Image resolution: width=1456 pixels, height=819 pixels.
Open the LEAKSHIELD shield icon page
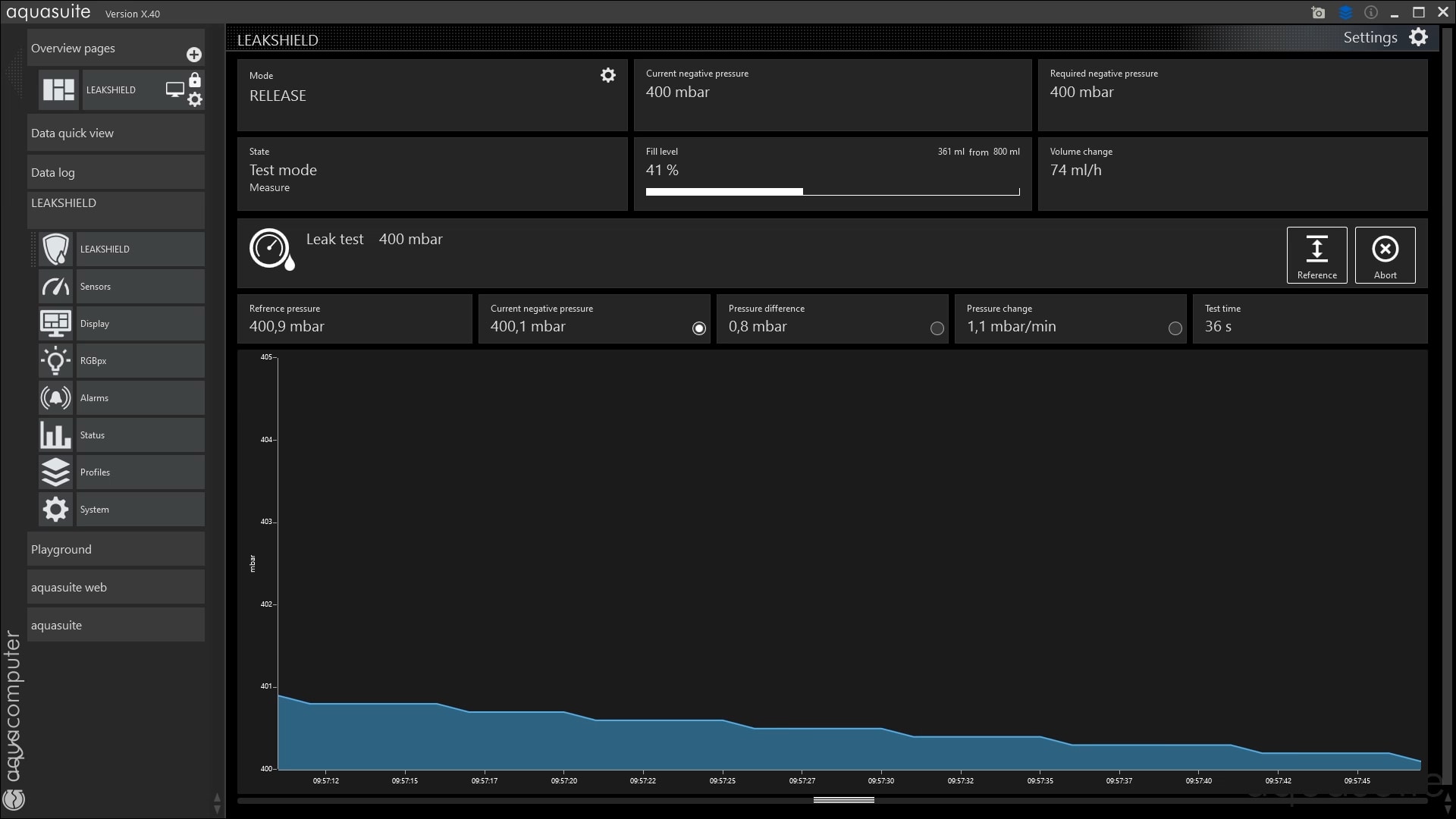tap(56, 249)
